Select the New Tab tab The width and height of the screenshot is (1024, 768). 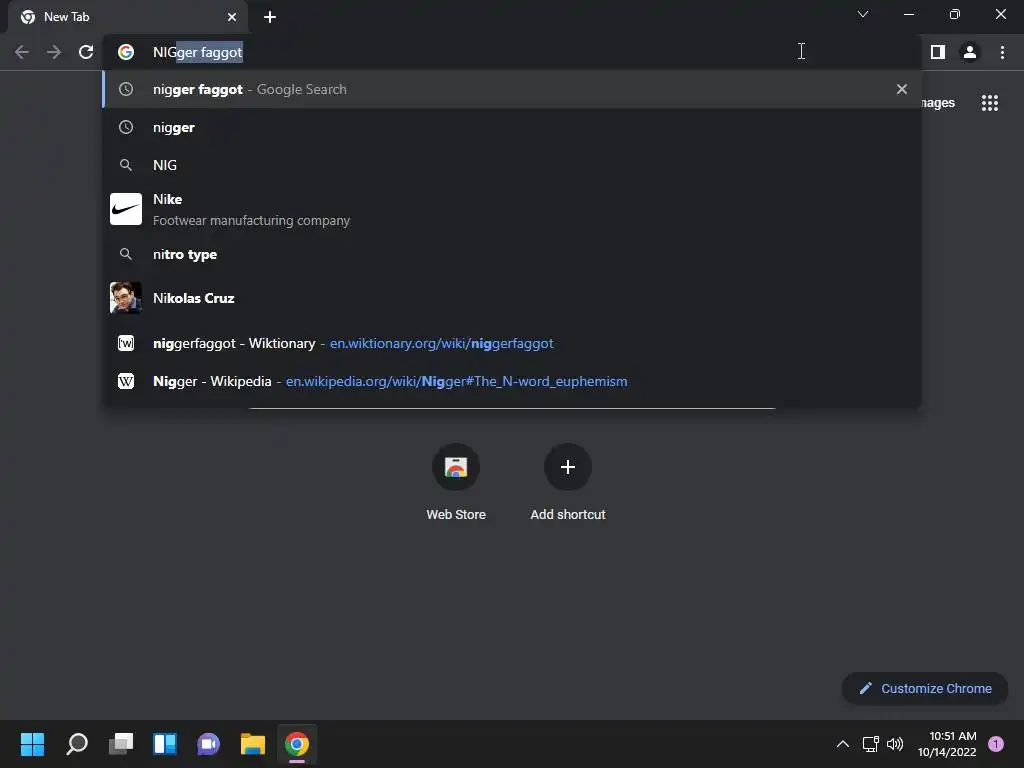(128, 17)
